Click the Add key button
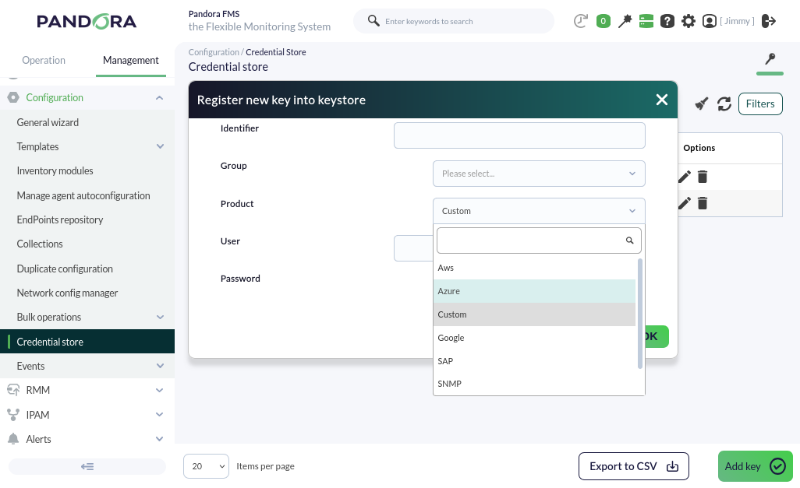The height and width of the screenshot is (488, 800). 755,466
